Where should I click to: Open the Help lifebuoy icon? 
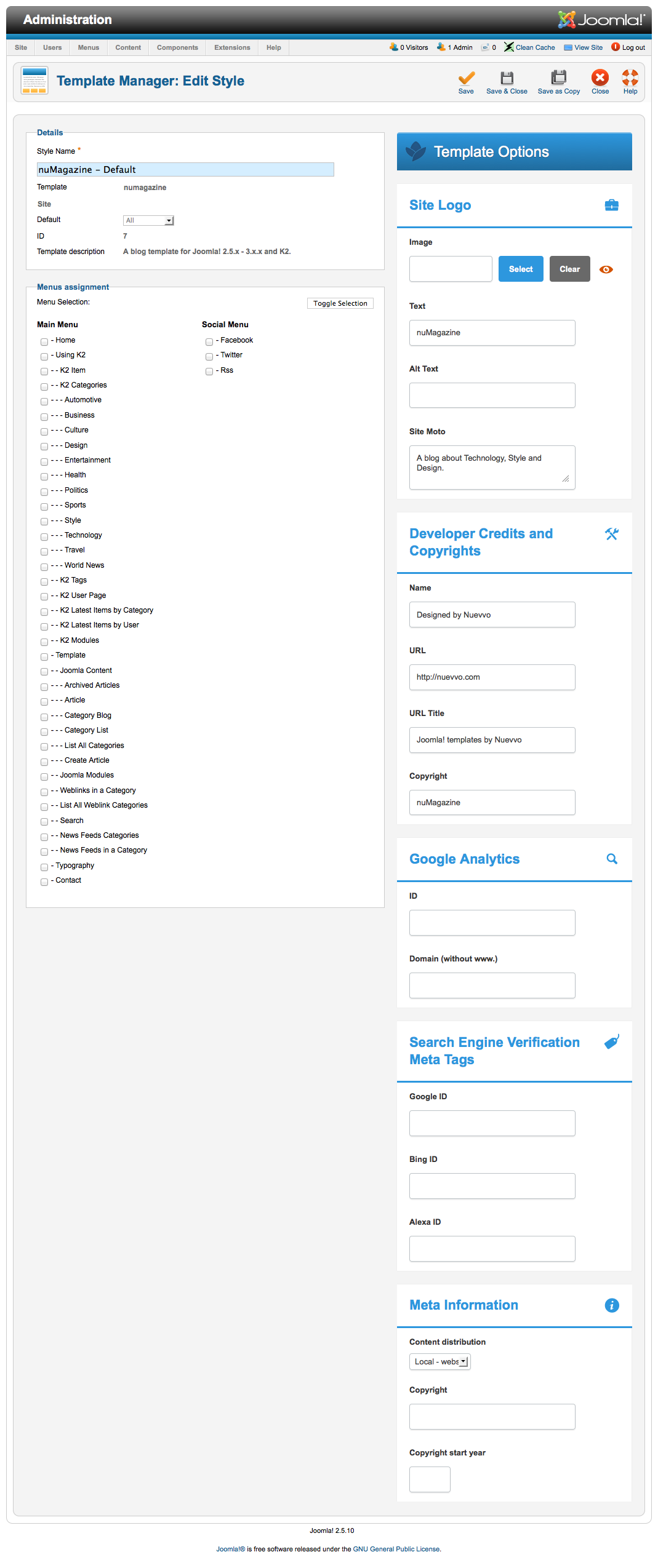[x=630, y=78]
